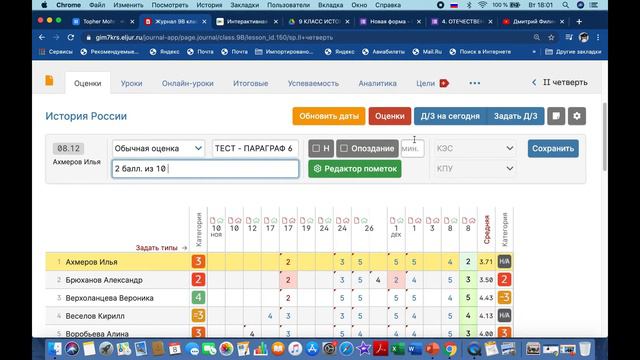Open the three-dots more menu
640x360 pixels.
pyautogui.click(x=474, y=83)
